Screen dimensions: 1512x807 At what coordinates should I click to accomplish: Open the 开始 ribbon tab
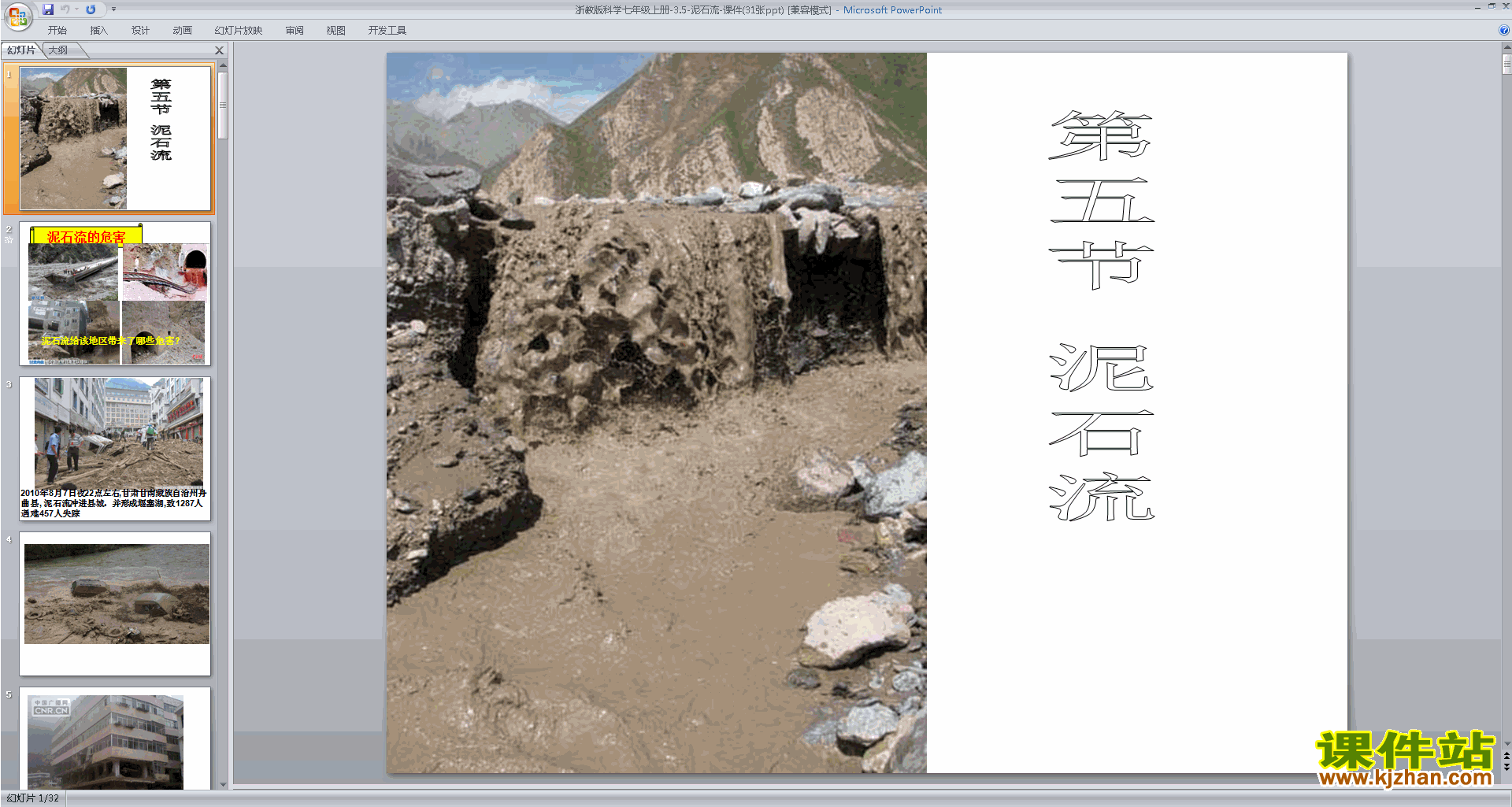(57, 31)
